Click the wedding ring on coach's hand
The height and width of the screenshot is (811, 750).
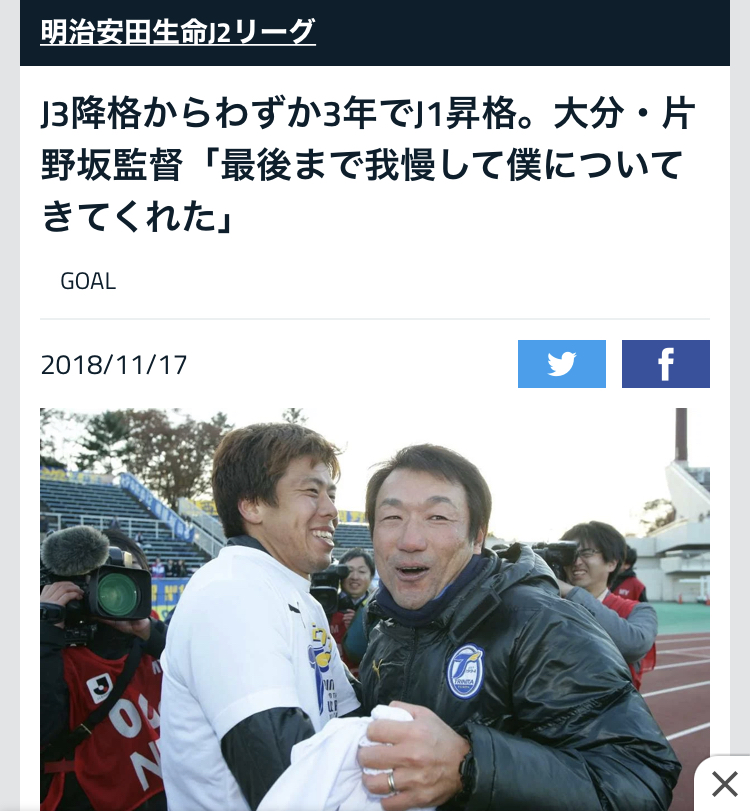point(392,783)
